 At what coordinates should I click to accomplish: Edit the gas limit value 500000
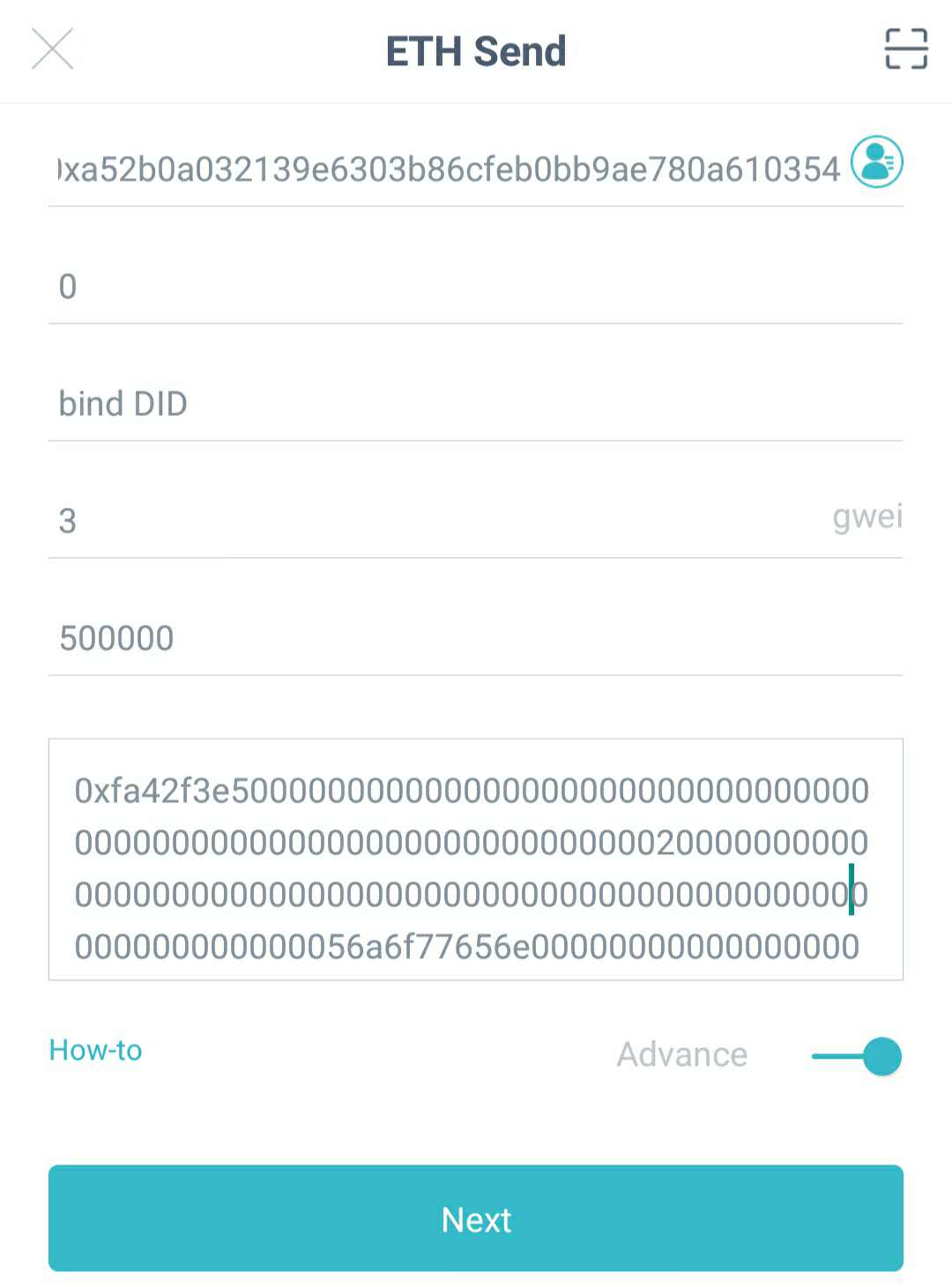(x=476, y=637)
